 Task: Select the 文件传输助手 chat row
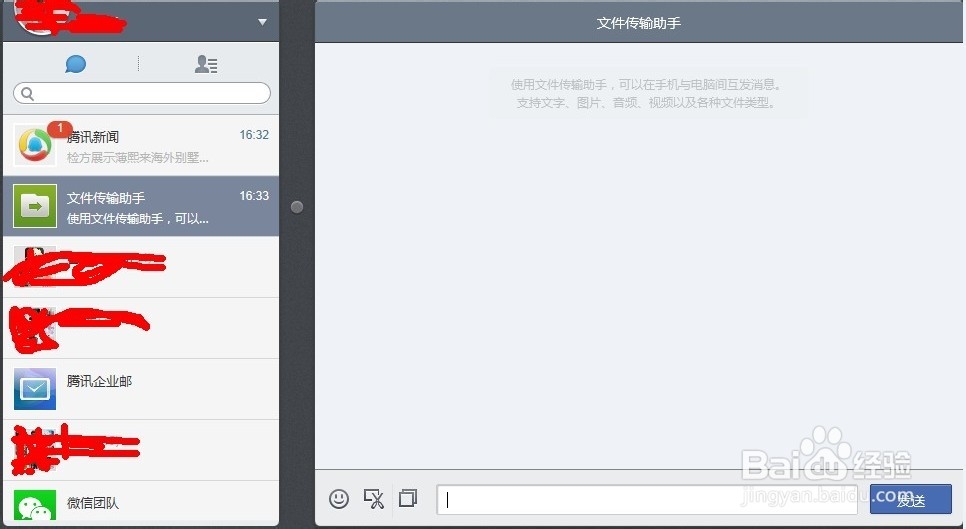[141, 206]
